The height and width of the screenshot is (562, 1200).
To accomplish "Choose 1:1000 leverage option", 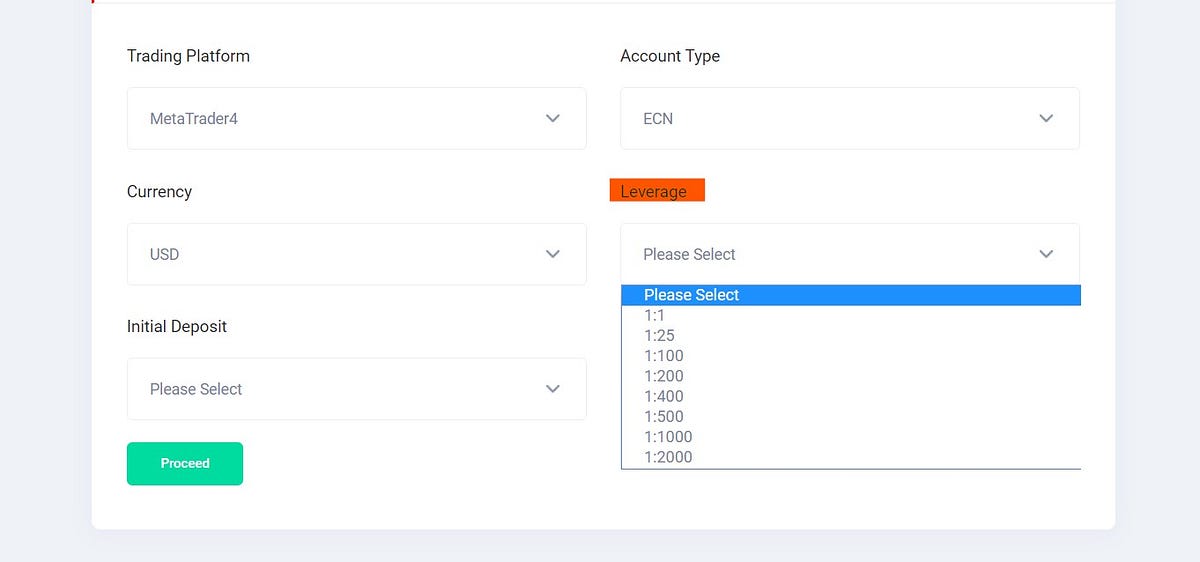I will (851, 437).
